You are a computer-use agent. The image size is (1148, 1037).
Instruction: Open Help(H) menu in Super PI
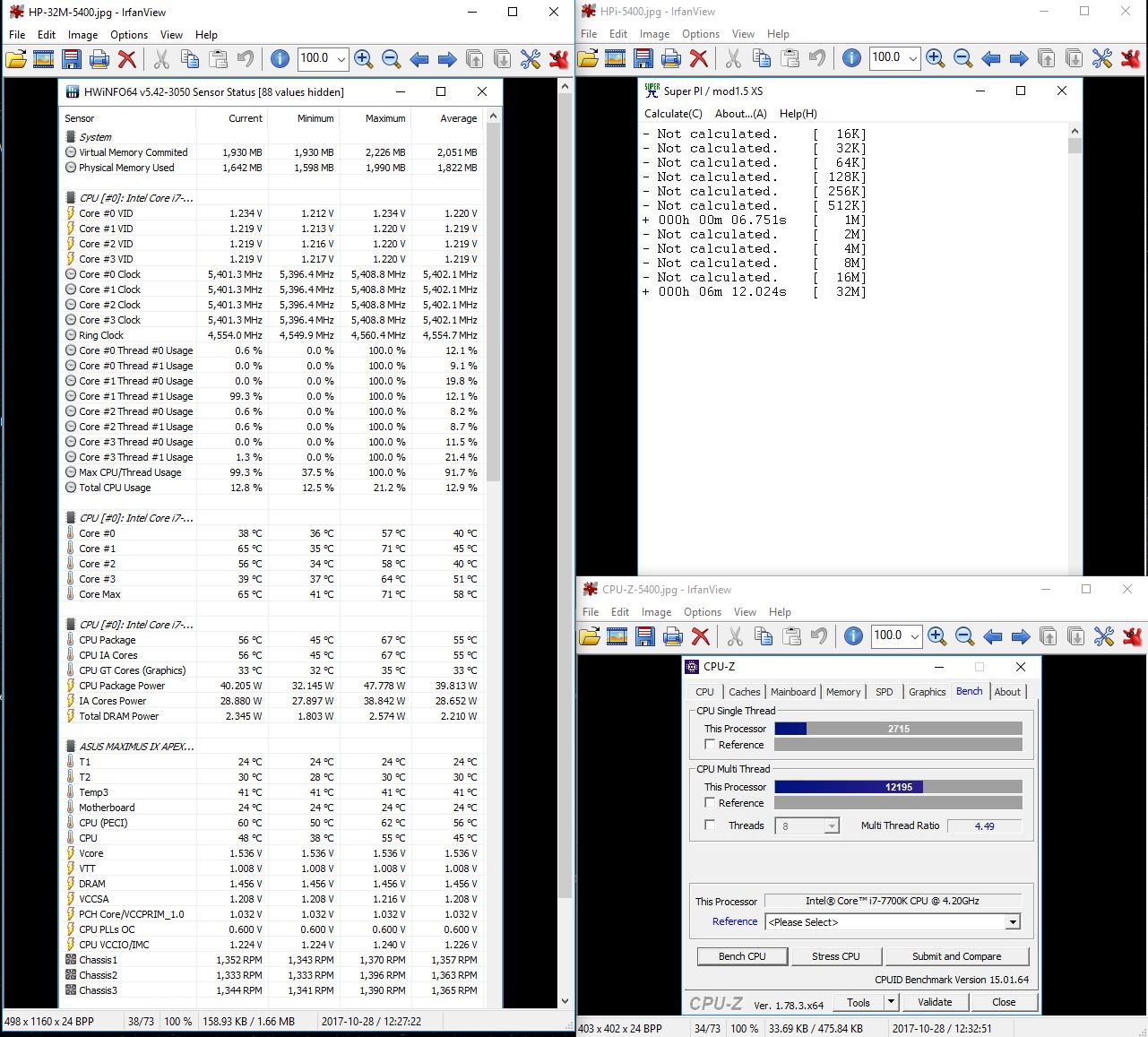click(798, 114)
